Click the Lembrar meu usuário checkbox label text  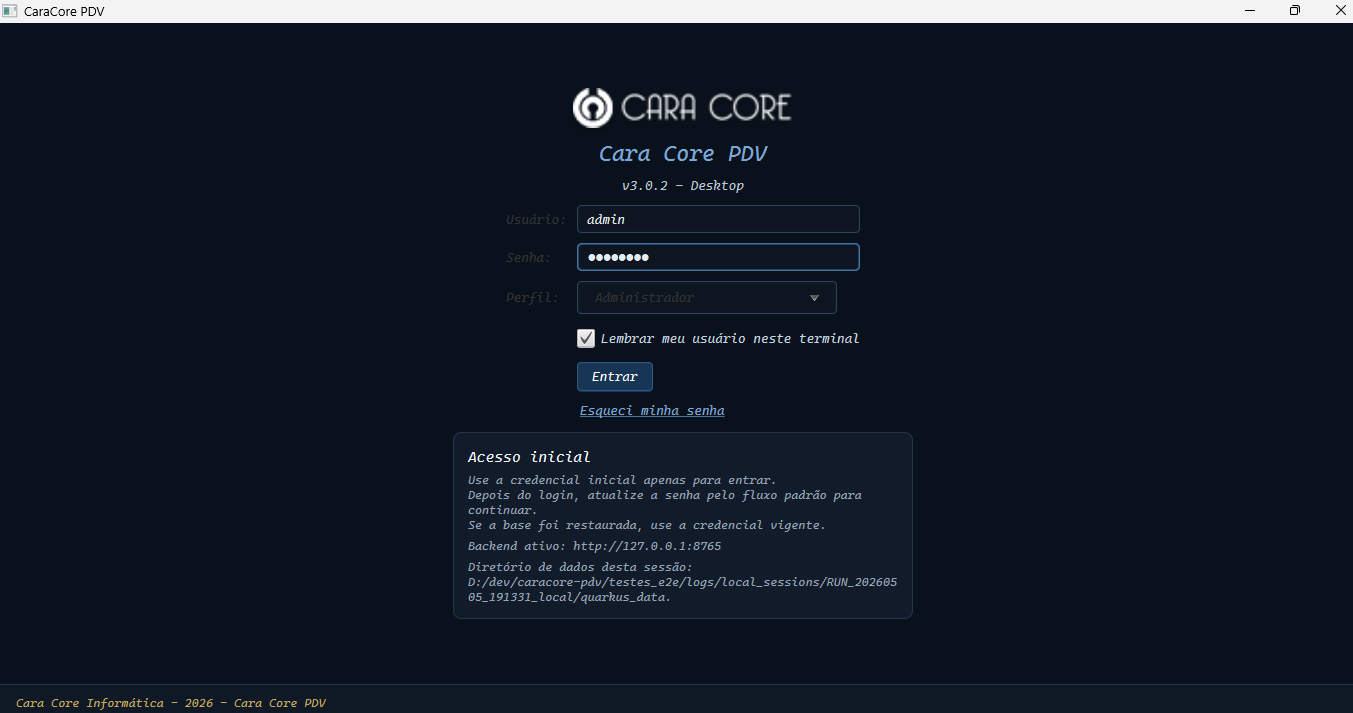point(730,338)
